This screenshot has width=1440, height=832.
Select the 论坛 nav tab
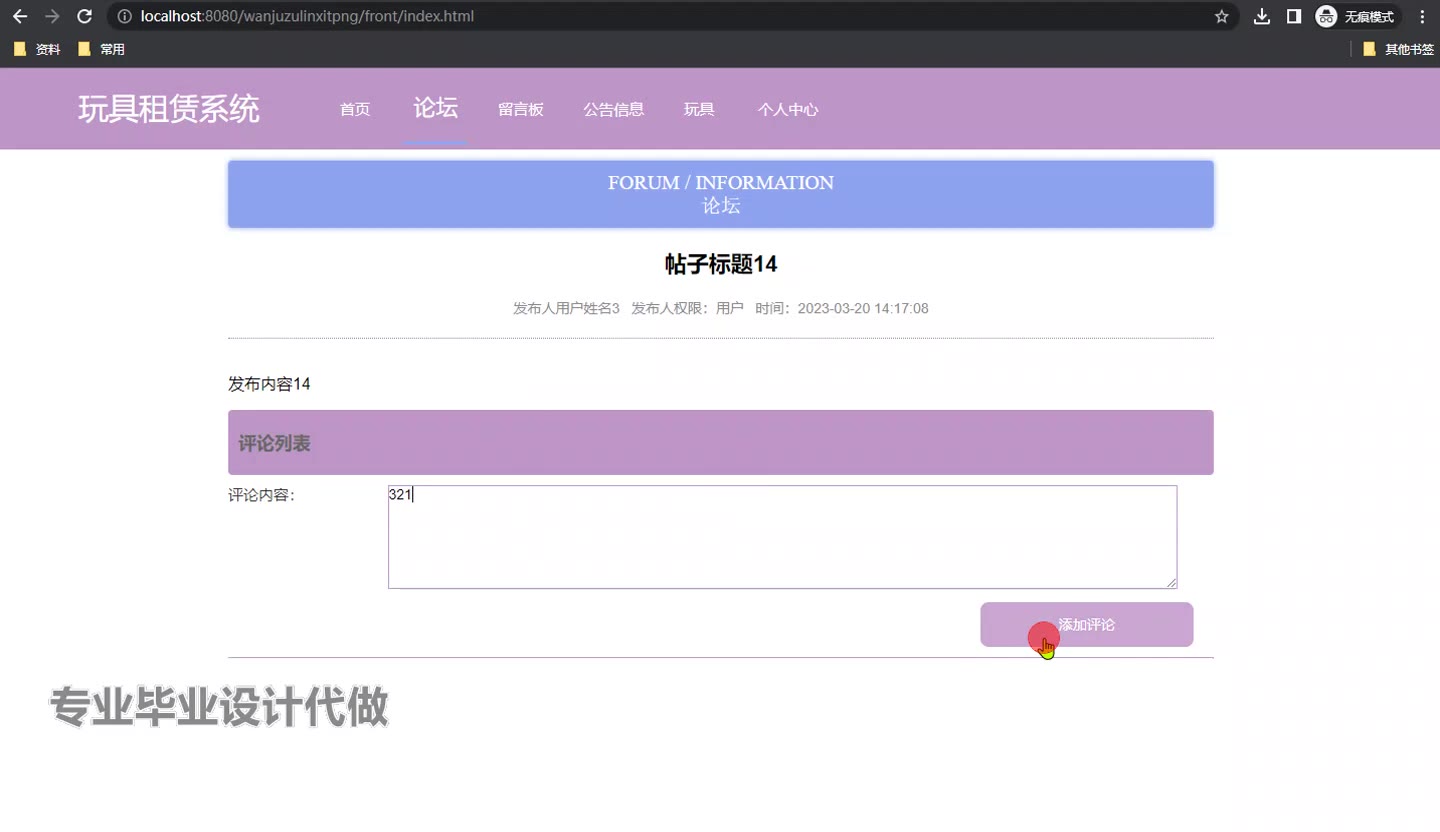(436, 108)
